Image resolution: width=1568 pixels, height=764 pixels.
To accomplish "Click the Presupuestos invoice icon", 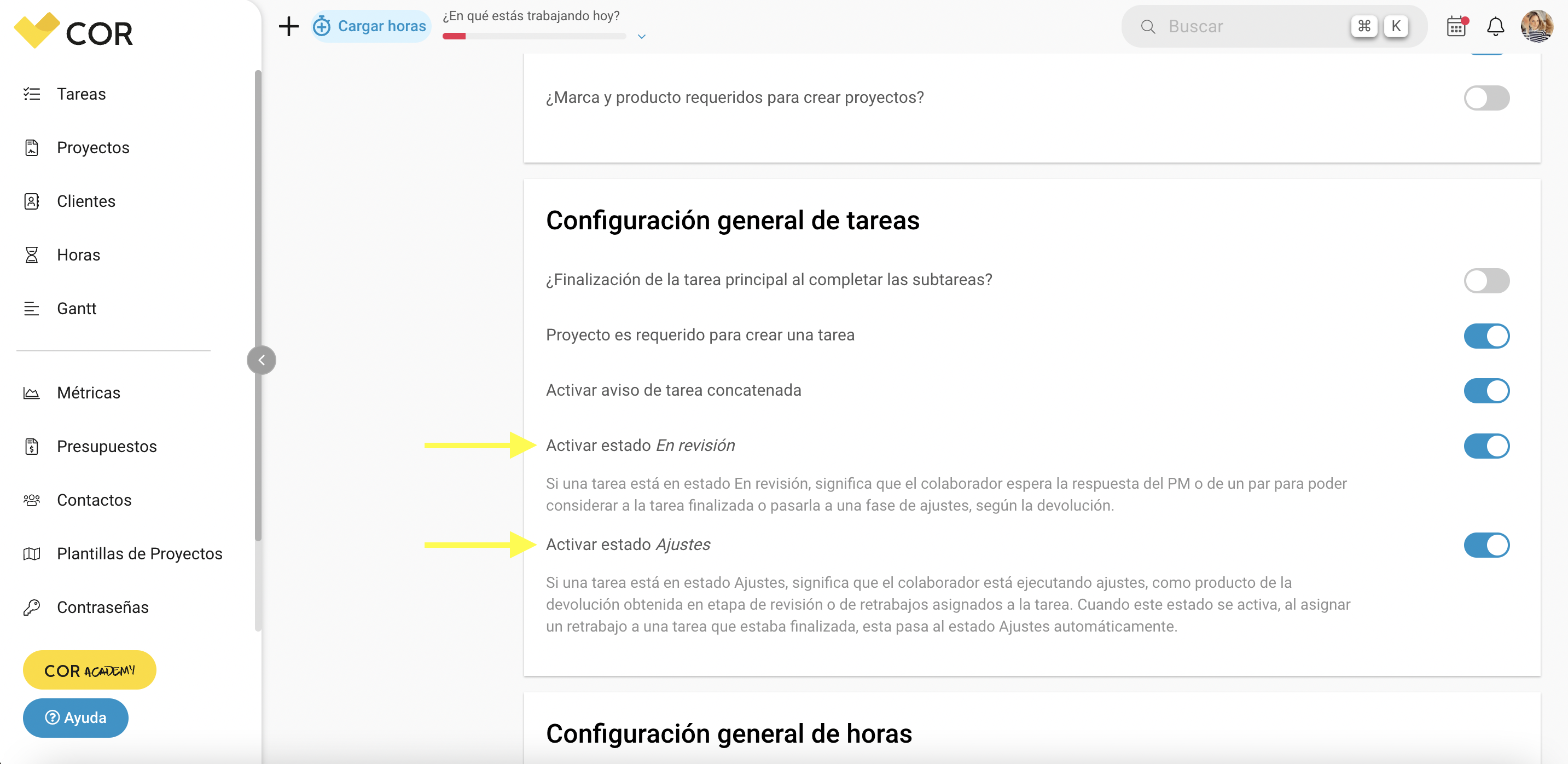I will (x=32, y=446).
